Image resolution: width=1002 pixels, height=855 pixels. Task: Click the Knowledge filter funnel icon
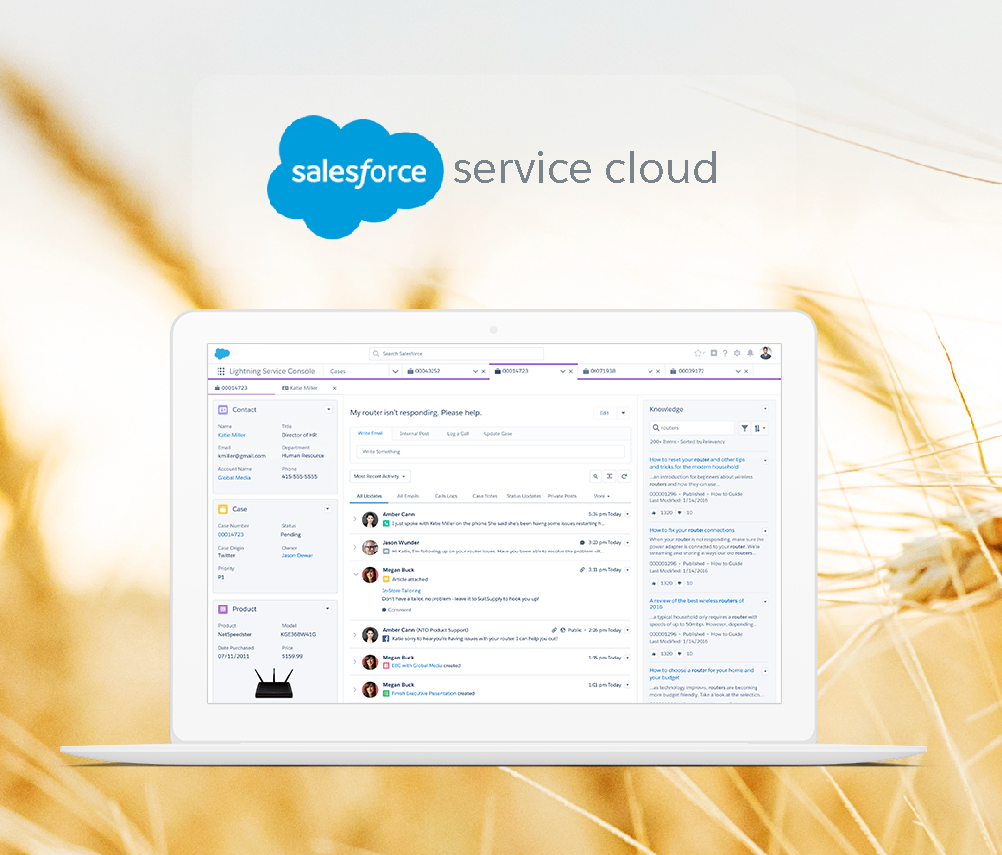[744, 428]
